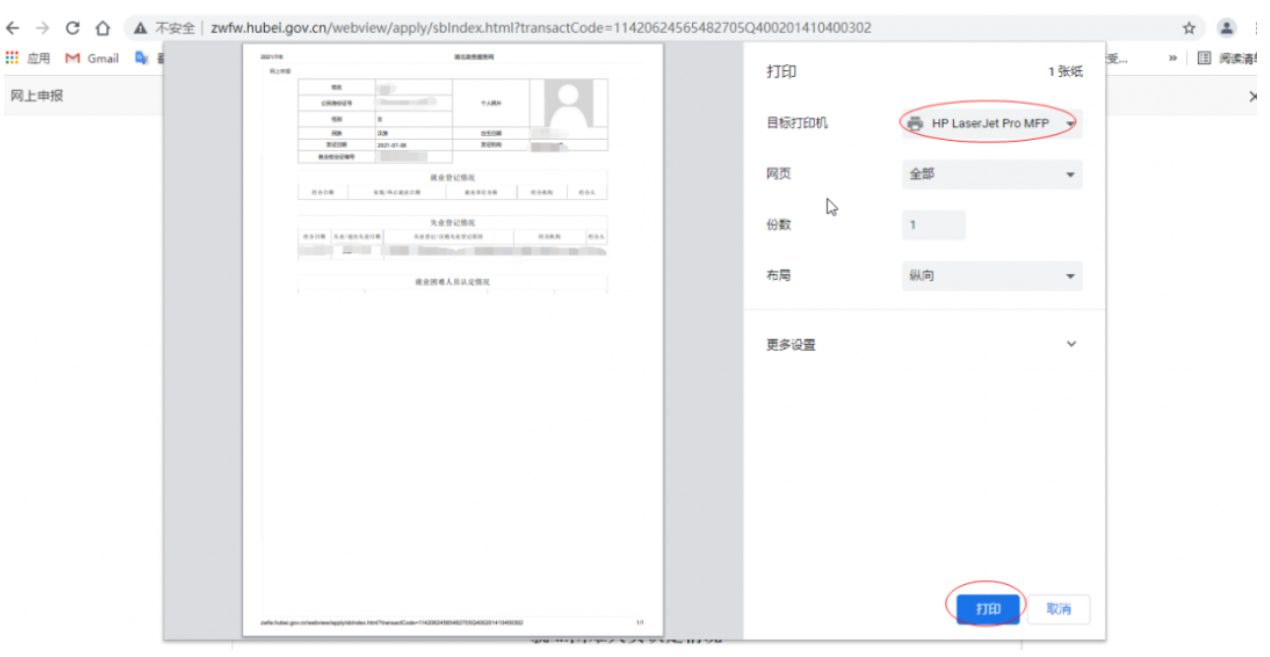This screenshot has height=657, width=1270.
Task: Open the Apps grid shortcut
Action: [x=13, y=58]
